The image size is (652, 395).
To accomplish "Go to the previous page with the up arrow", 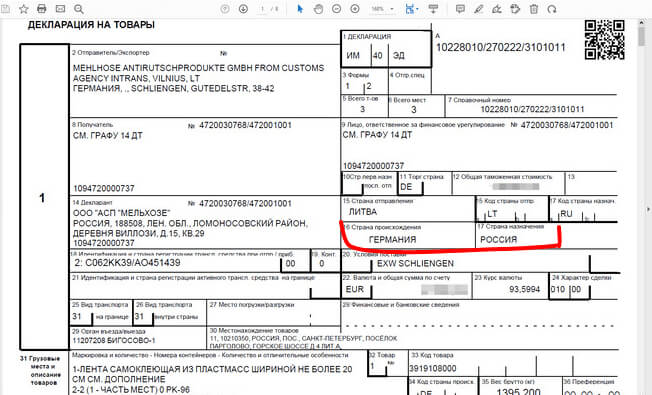I will point(225,9).
